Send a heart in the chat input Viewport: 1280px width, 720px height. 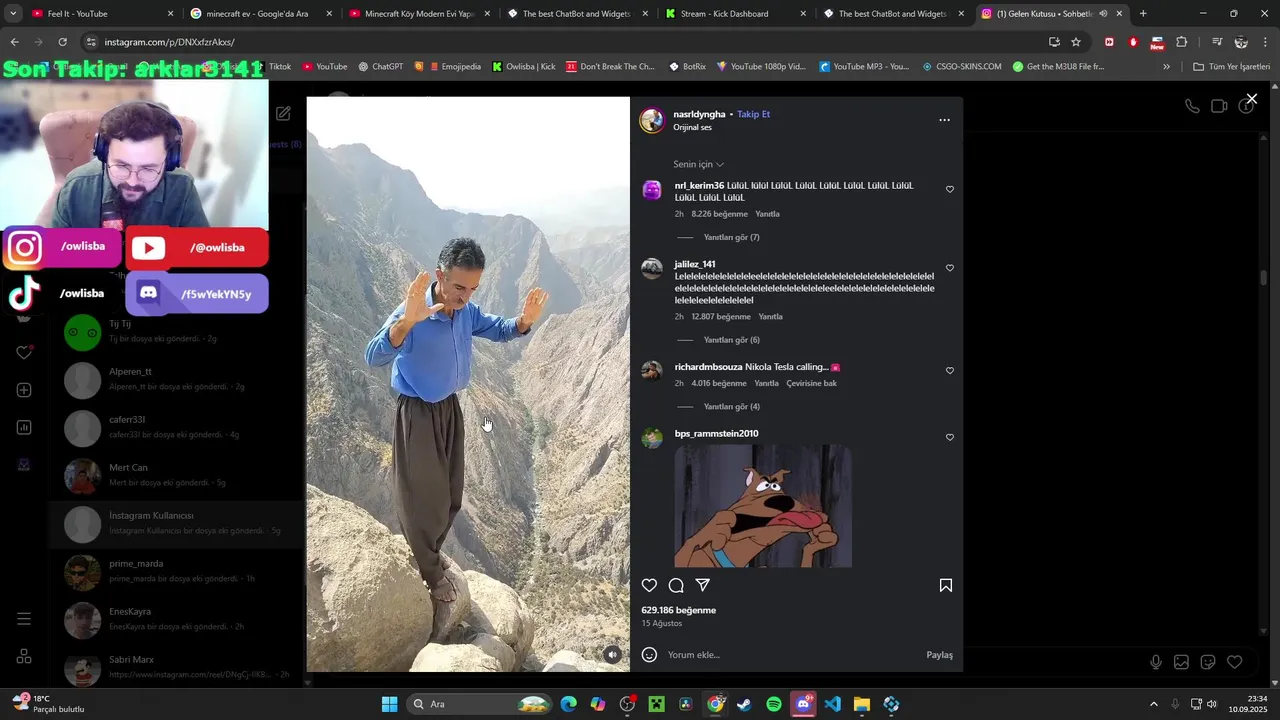pos(1235,662)
